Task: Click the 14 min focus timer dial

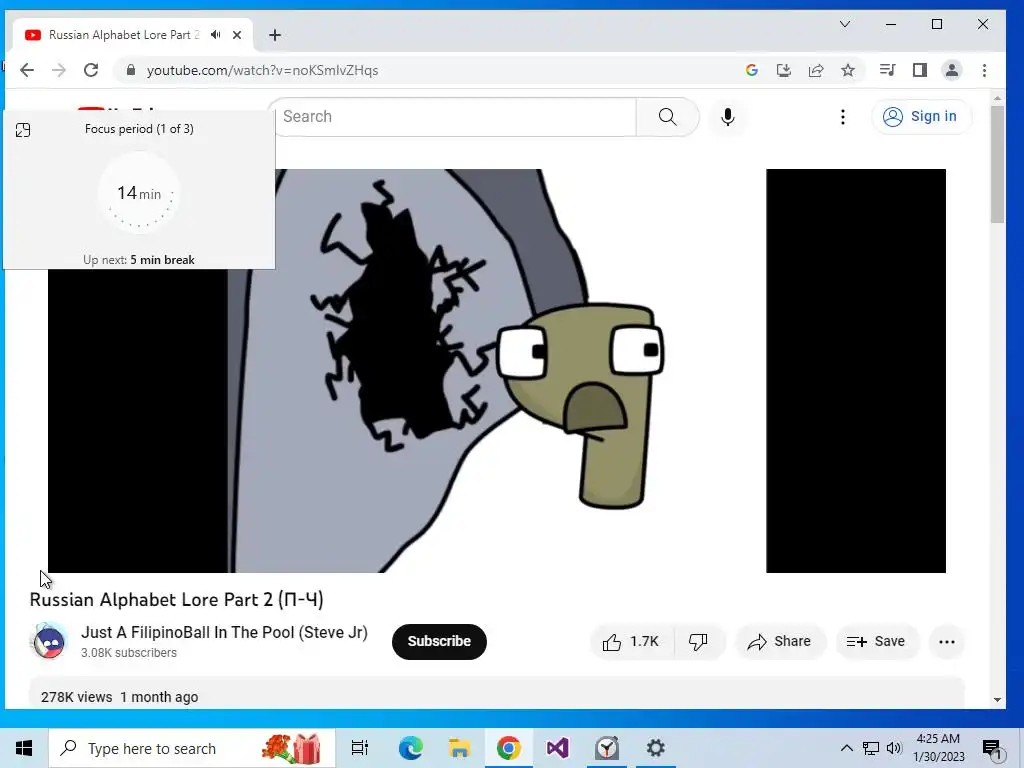Action: pos(138,193)
